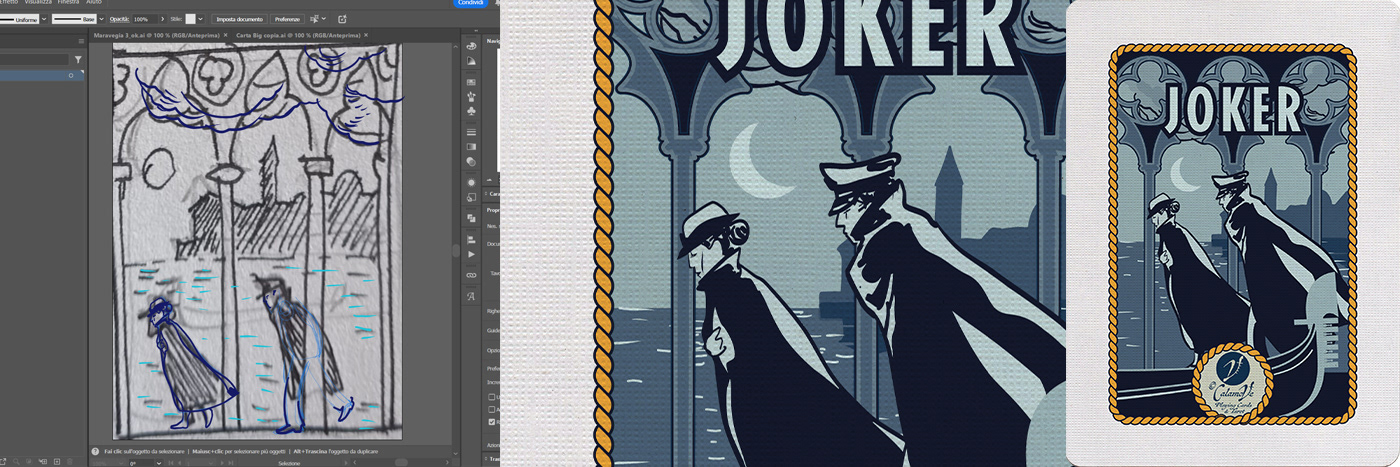The height and width of the screenshot is (467, 1400).
Task: Close the Maravegia 3_ok.ai tab
Action: (x=226, y=35)
